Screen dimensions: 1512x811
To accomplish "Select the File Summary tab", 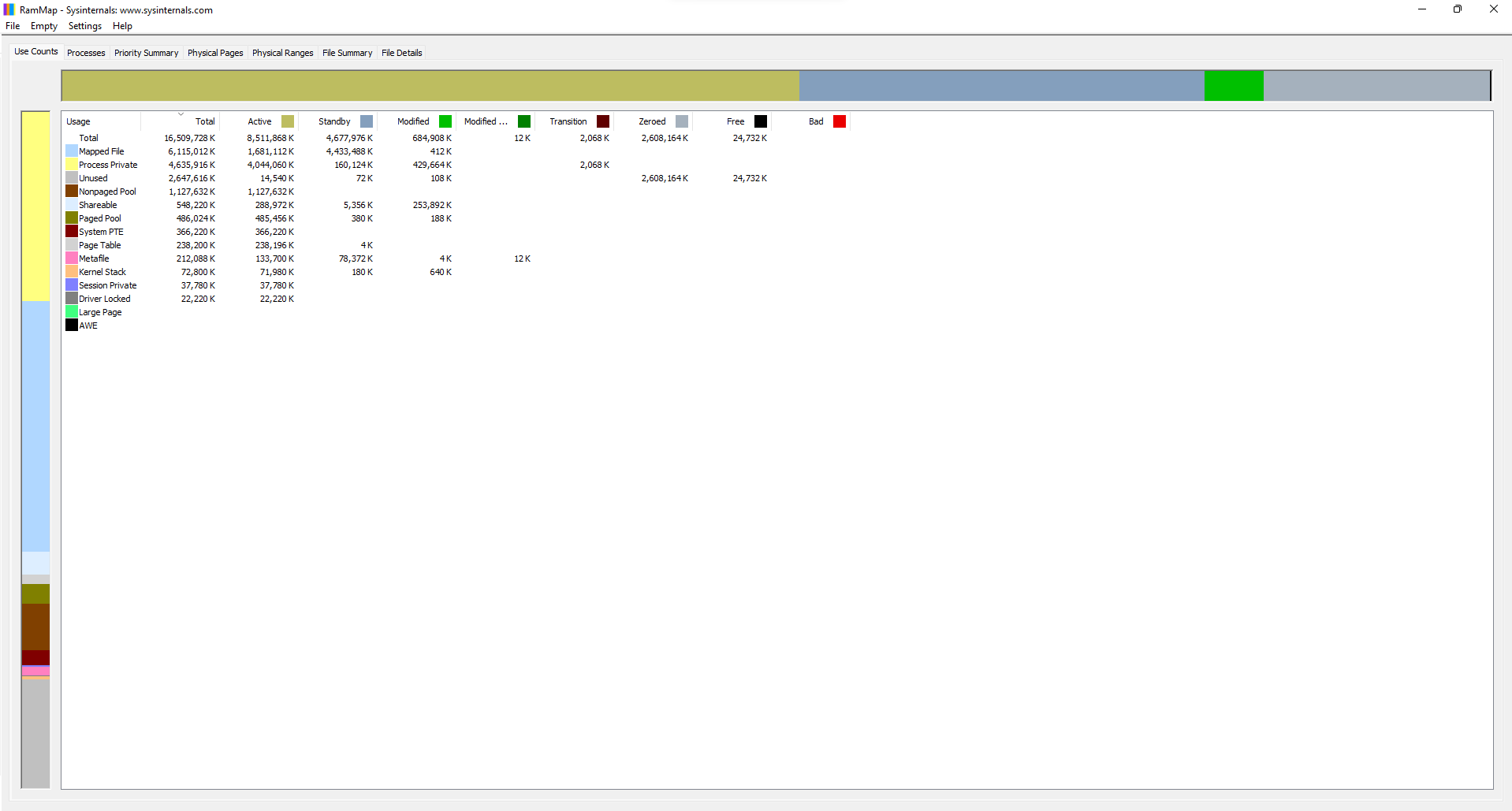I will coord(347,53).
